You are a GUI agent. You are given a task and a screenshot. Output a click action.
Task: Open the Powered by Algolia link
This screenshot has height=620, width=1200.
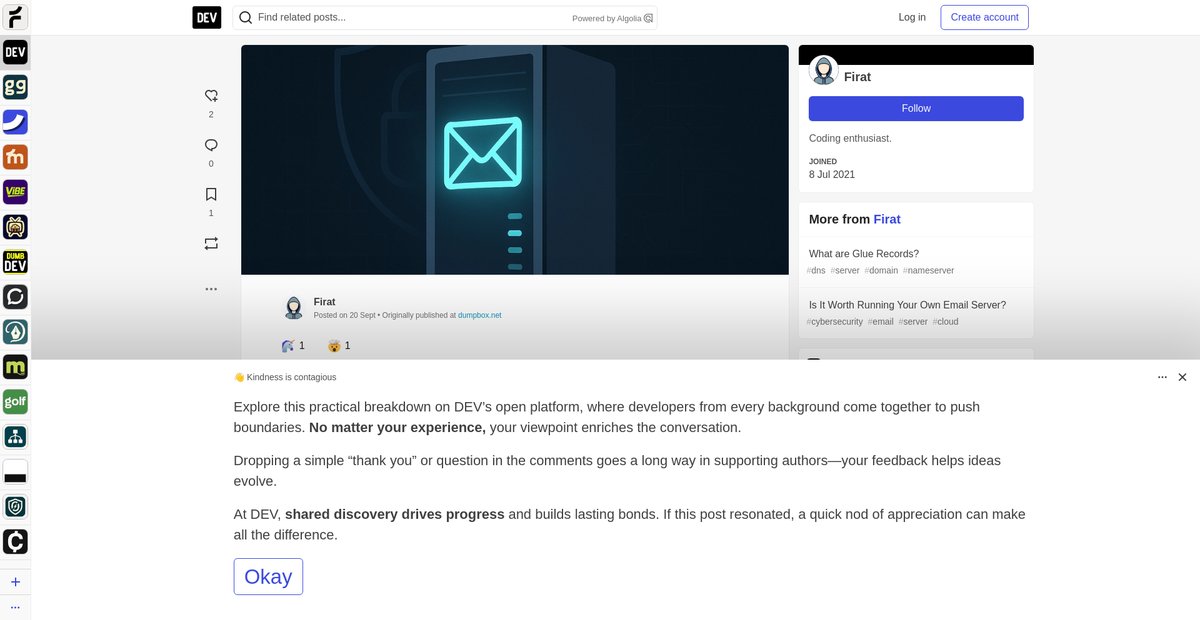click(612, 18)
